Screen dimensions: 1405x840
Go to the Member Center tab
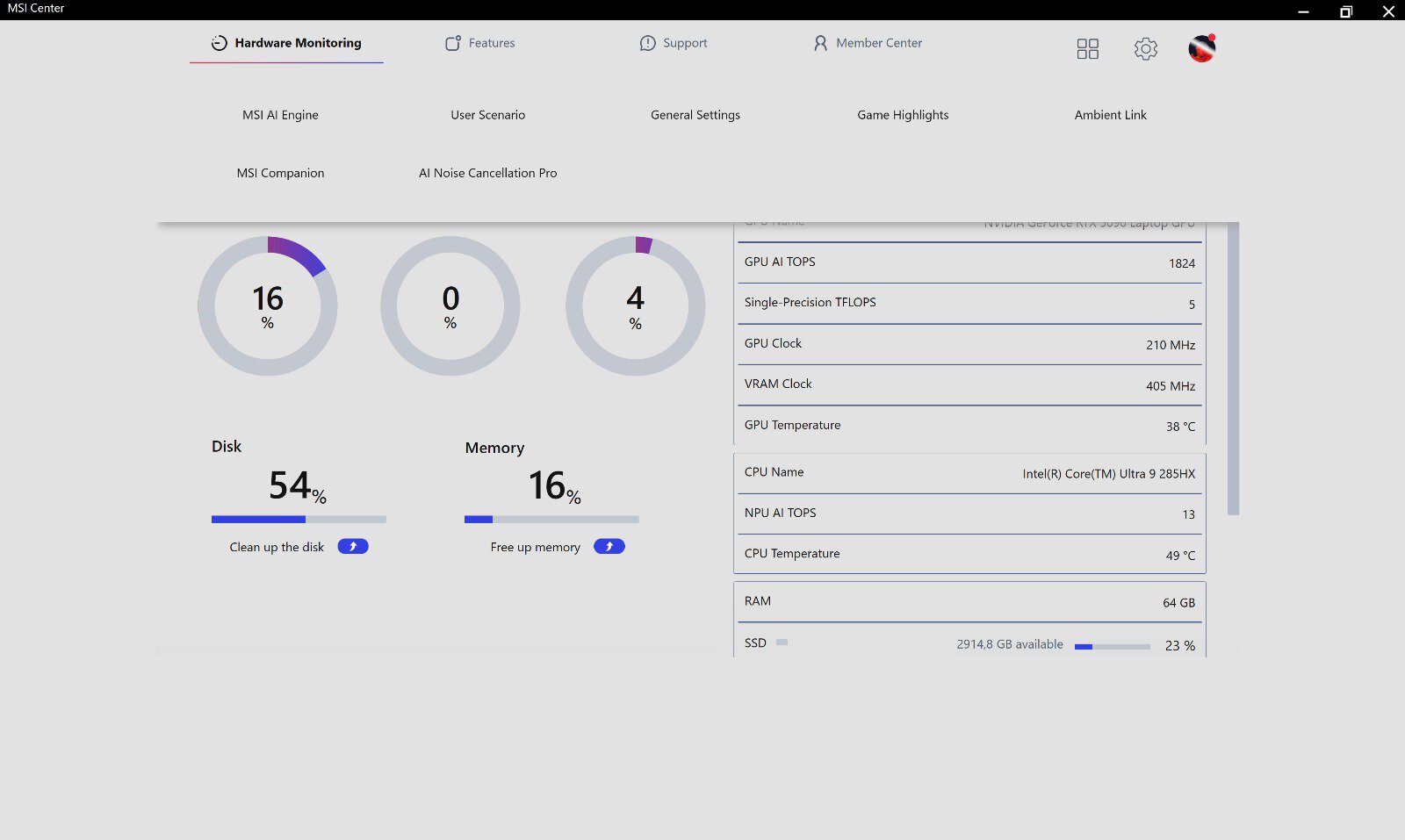[x=868, y=43]
